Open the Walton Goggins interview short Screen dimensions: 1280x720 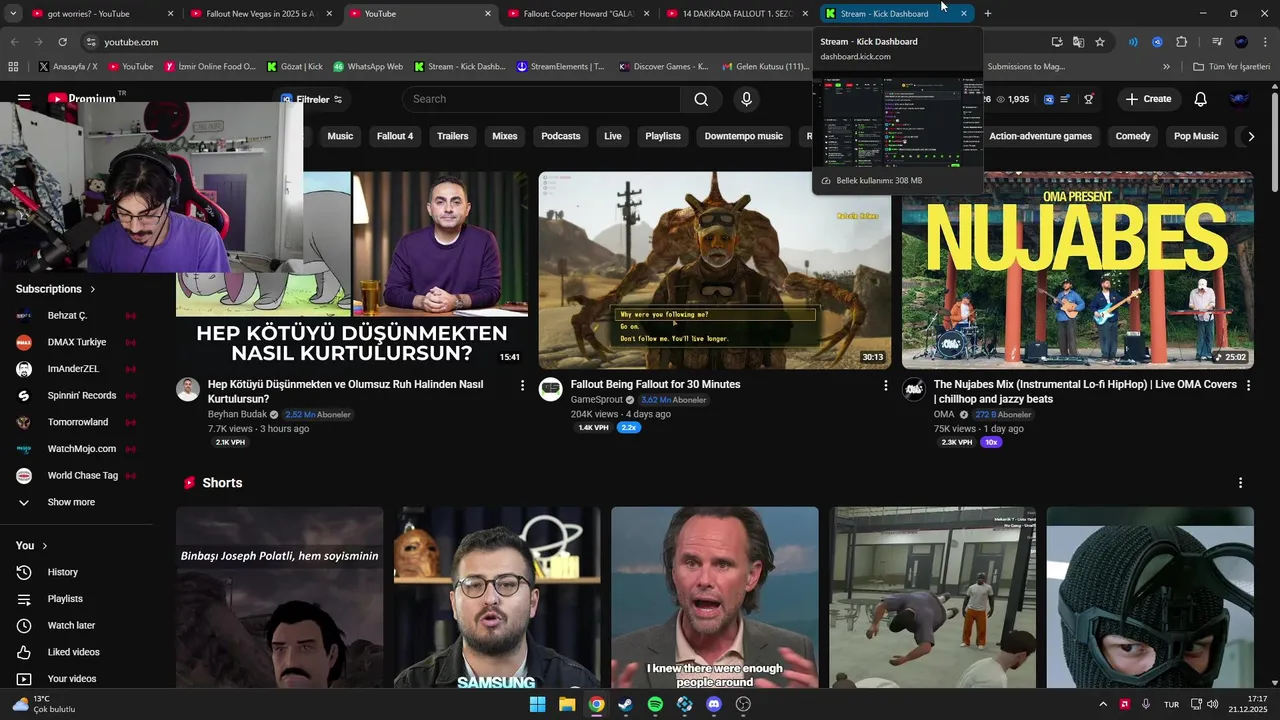tap(715, 597)
